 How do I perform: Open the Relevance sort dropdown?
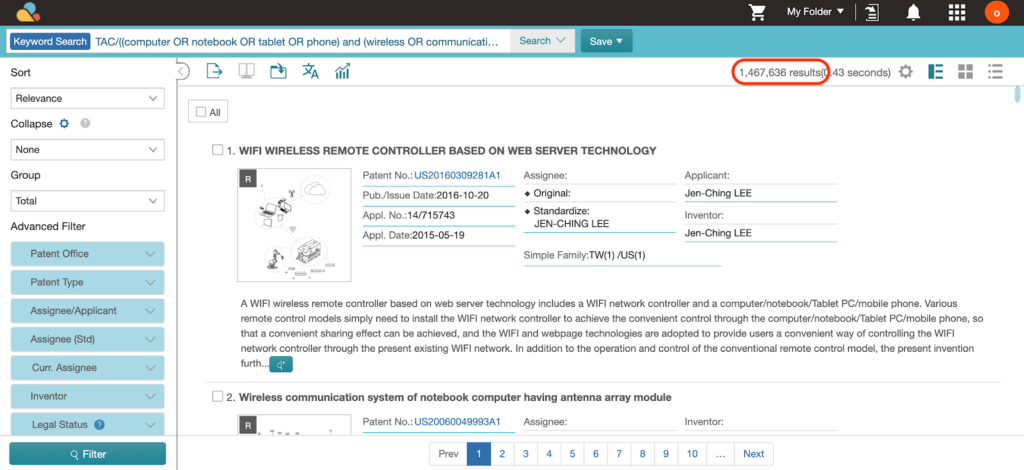pyautogui.click(x=87, y=99)
